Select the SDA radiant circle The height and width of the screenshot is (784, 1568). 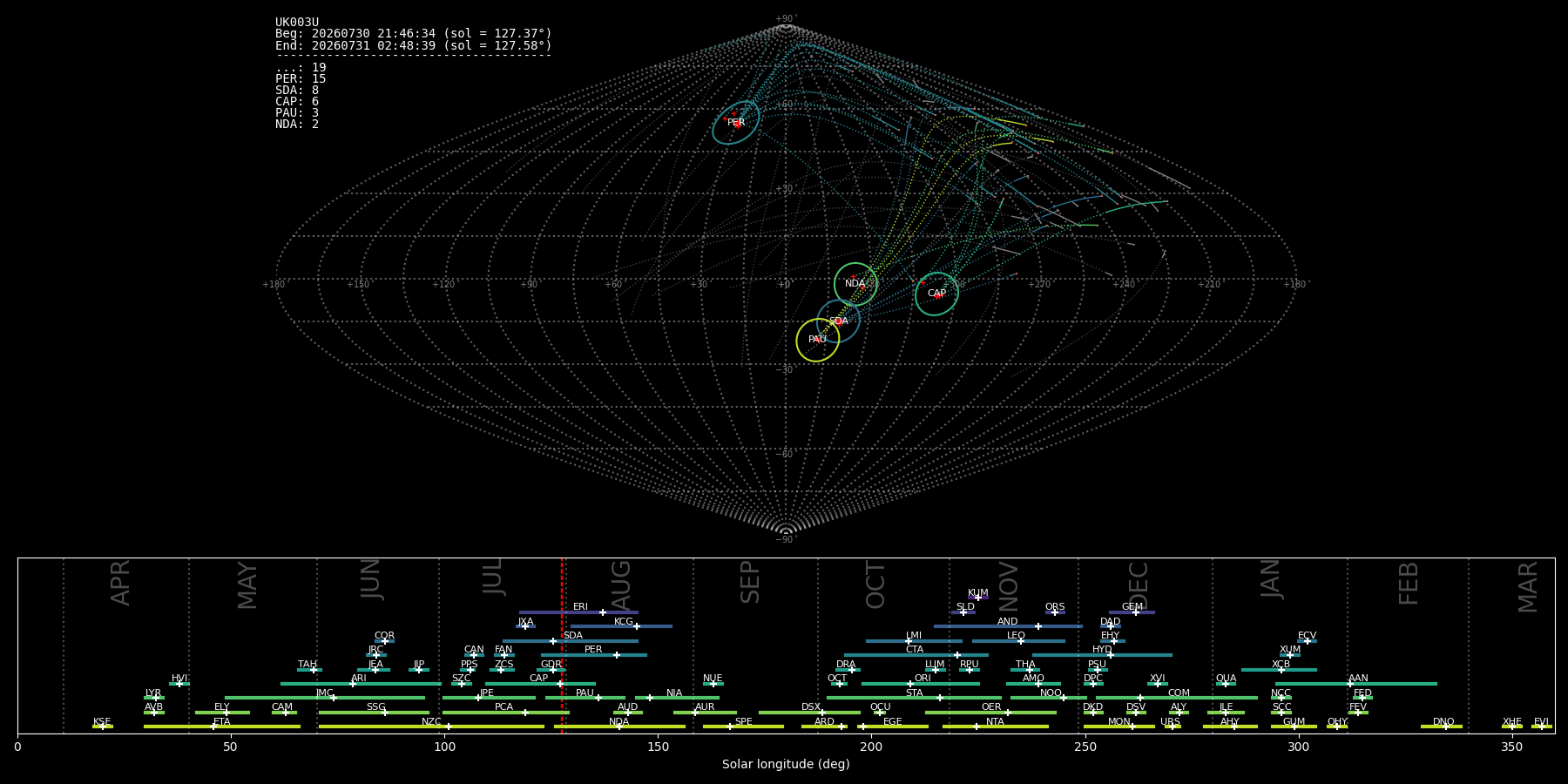tap(838, 321)
